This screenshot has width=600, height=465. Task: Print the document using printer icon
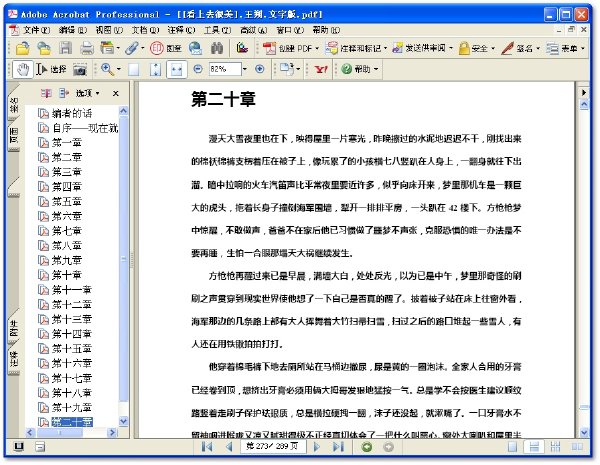[x=87, y=48]
